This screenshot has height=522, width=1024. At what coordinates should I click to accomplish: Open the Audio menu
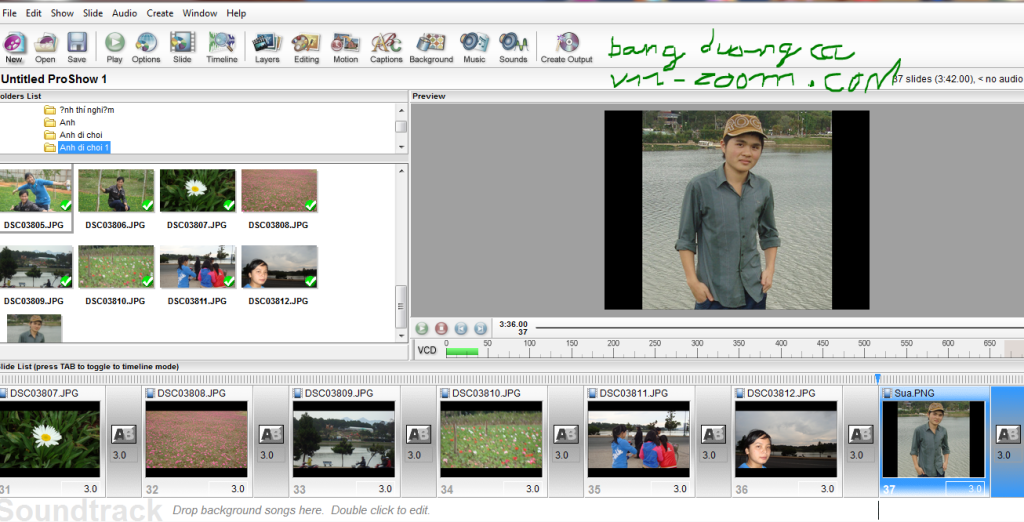(124, 13)
